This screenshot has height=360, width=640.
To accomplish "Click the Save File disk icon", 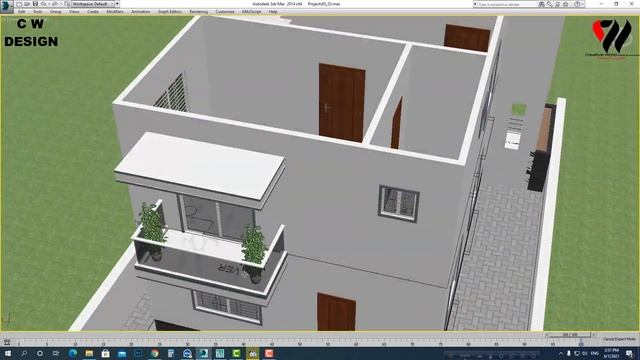I will pos(36,4).
